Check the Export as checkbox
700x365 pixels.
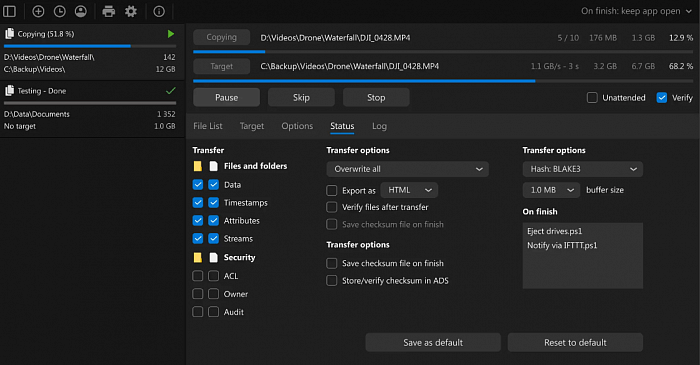pyautogui.click(x=332, y=191)
